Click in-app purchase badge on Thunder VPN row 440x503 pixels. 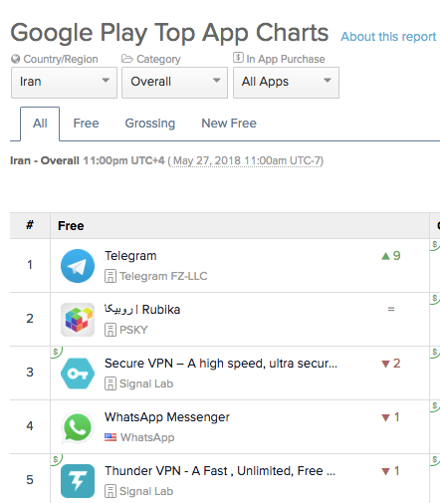(56, 459)
